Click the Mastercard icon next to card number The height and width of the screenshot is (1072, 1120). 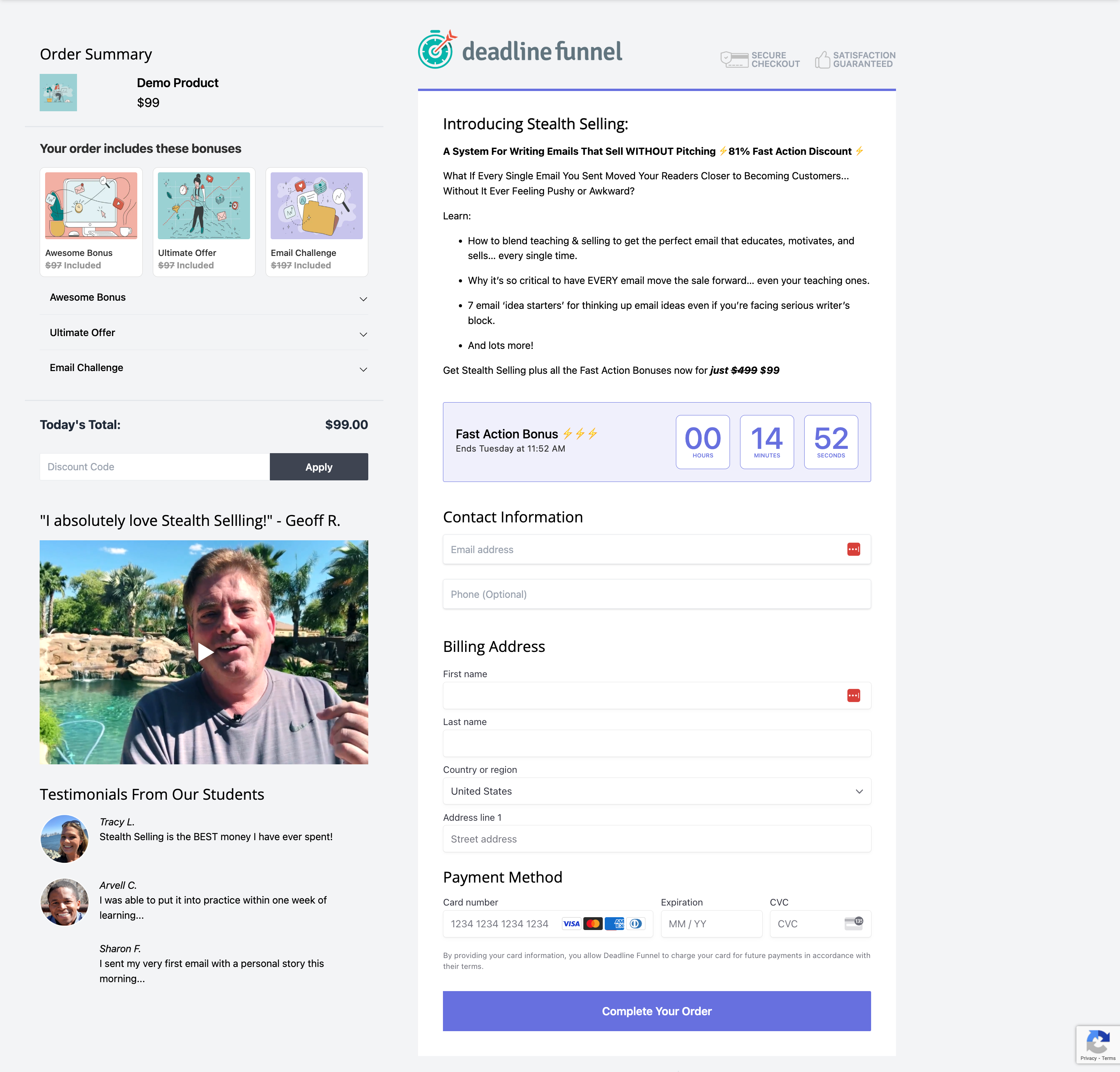pyautogui.click(x=593, y=923)
